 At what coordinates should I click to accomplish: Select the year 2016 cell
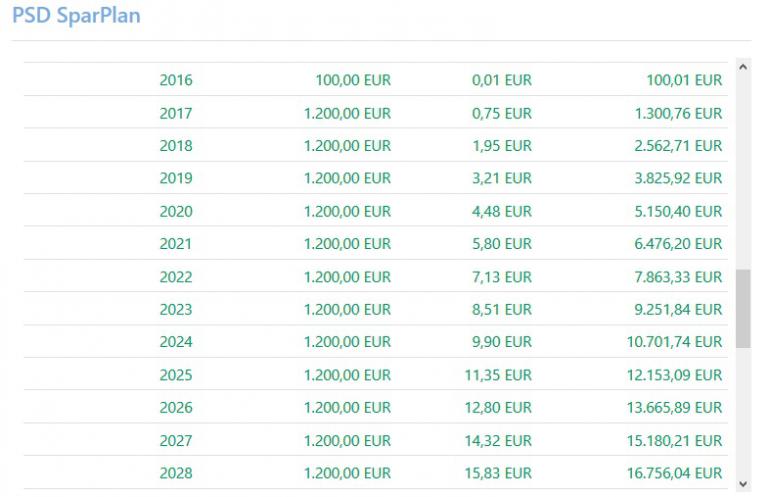pos(176,80)
